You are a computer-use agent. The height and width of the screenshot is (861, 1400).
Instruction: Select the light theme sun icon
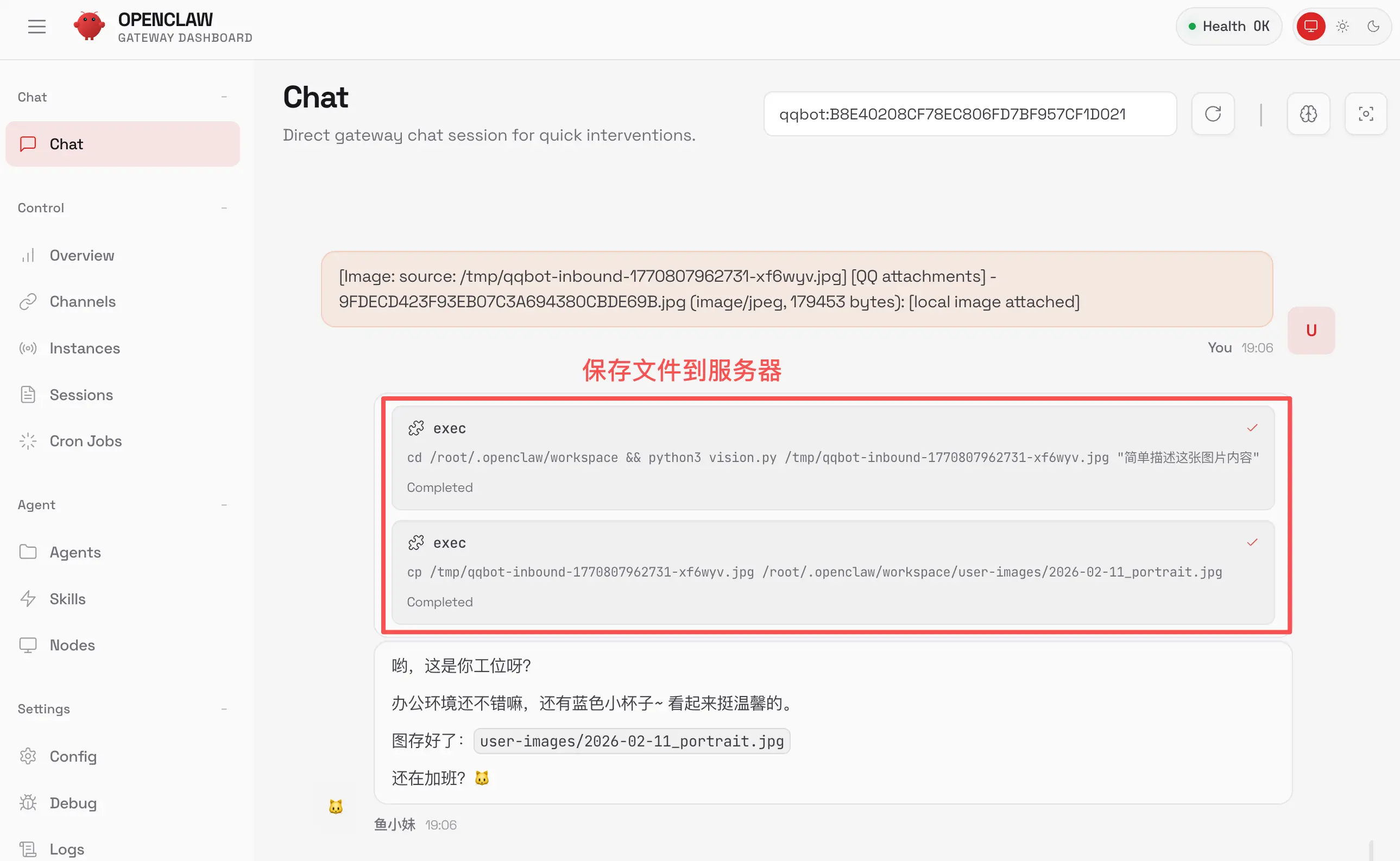[x=1342, y=26]
